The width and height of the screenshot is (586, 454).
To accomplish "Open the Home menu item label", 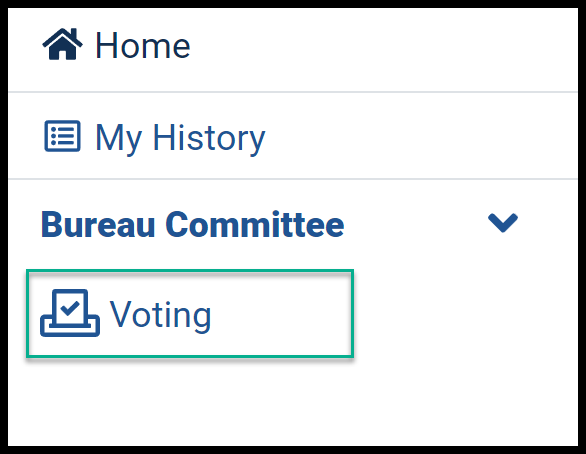I will click(143, 46).
